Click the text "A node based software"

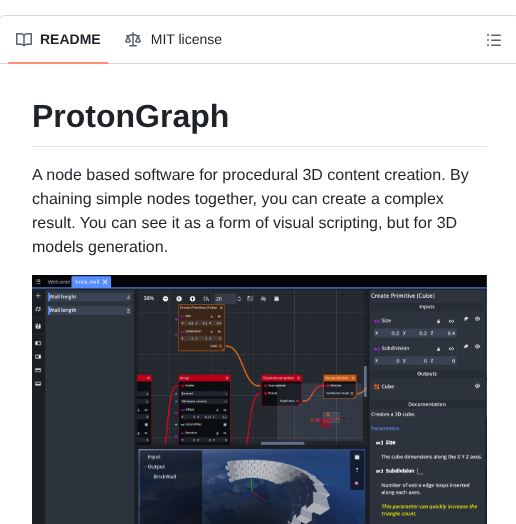(x=113, y=175)
